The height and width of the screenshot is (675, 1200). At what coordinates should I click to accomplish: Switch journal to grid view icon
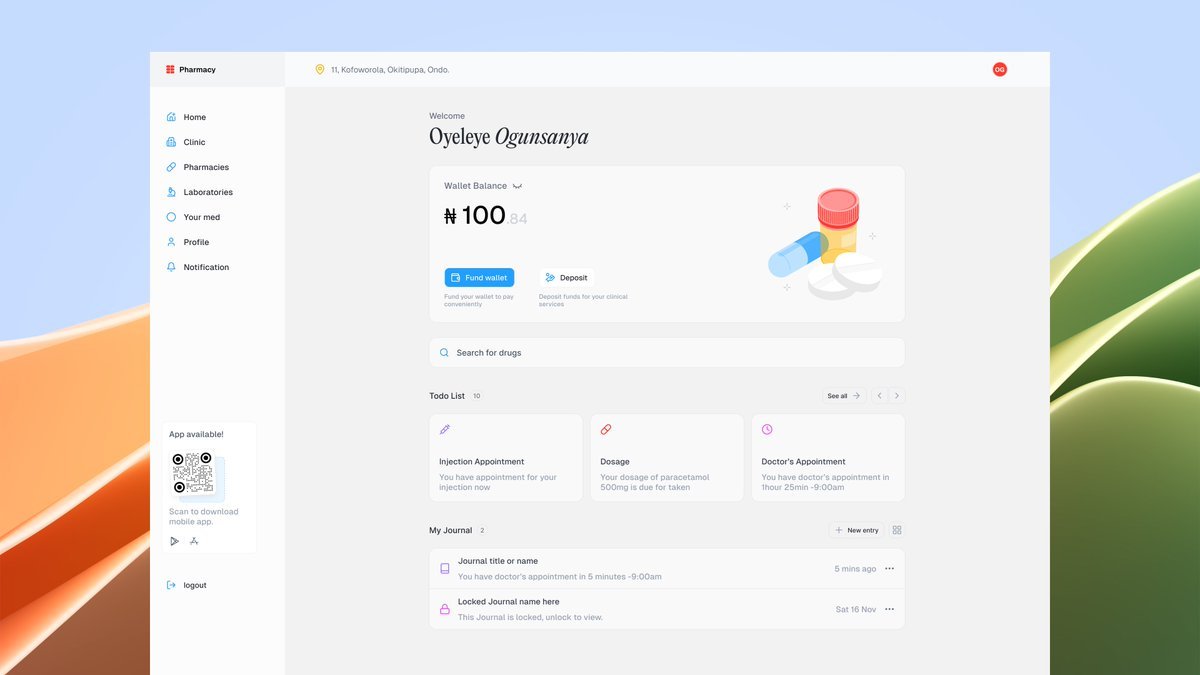coord(897,530)
